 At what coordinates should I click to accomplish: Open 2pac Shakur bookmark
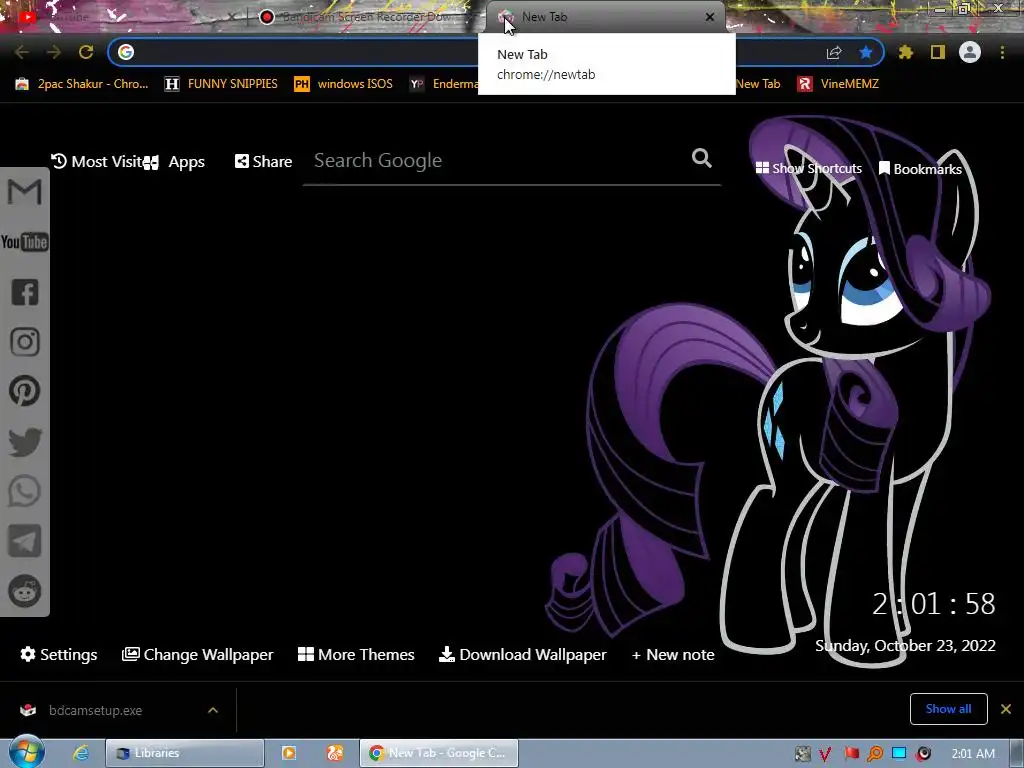[82, 84]
